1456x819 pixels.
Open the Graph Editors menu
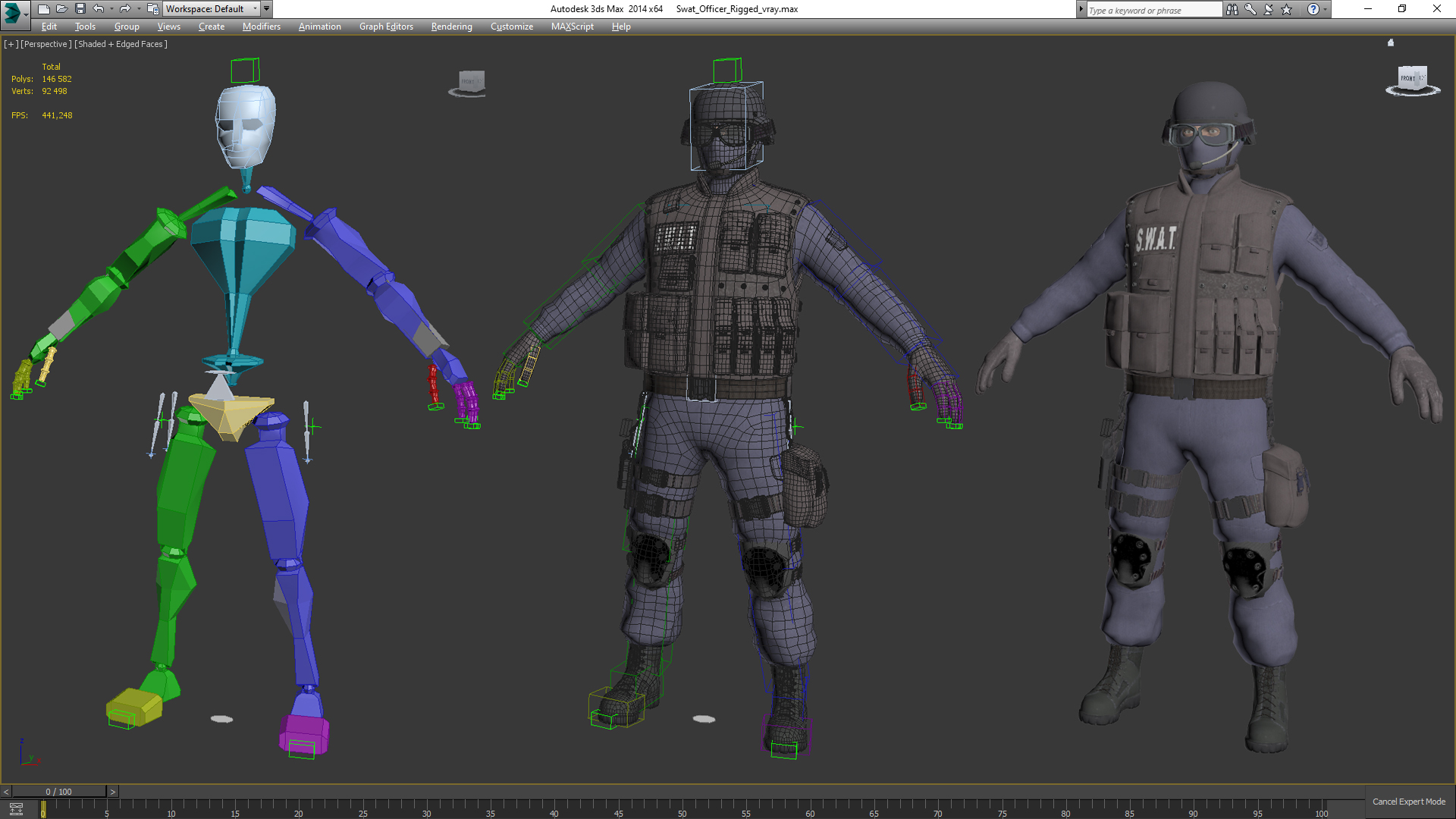[x=386, y=27]
